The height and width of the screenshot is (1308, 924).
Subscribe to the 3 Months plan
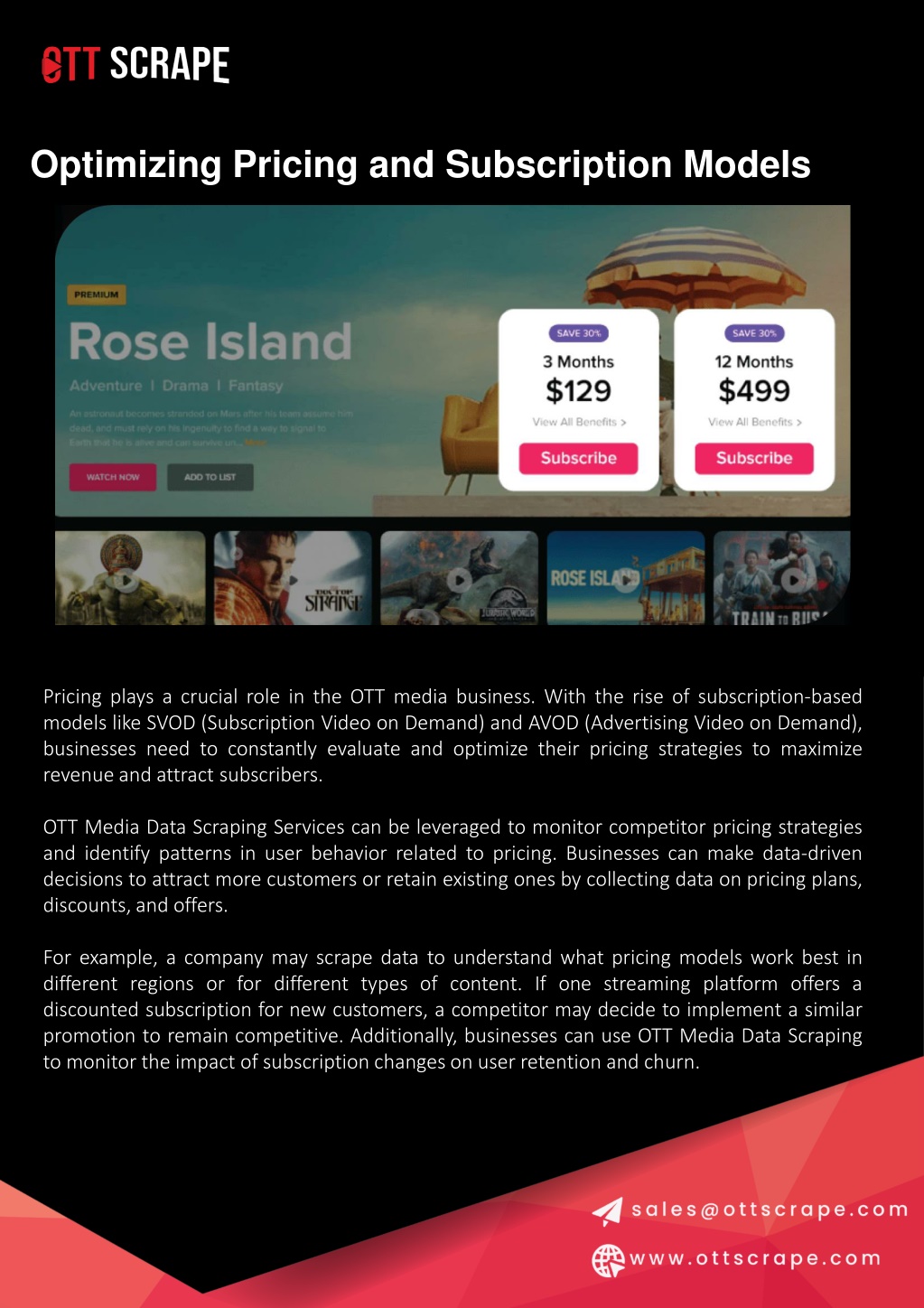578,458
